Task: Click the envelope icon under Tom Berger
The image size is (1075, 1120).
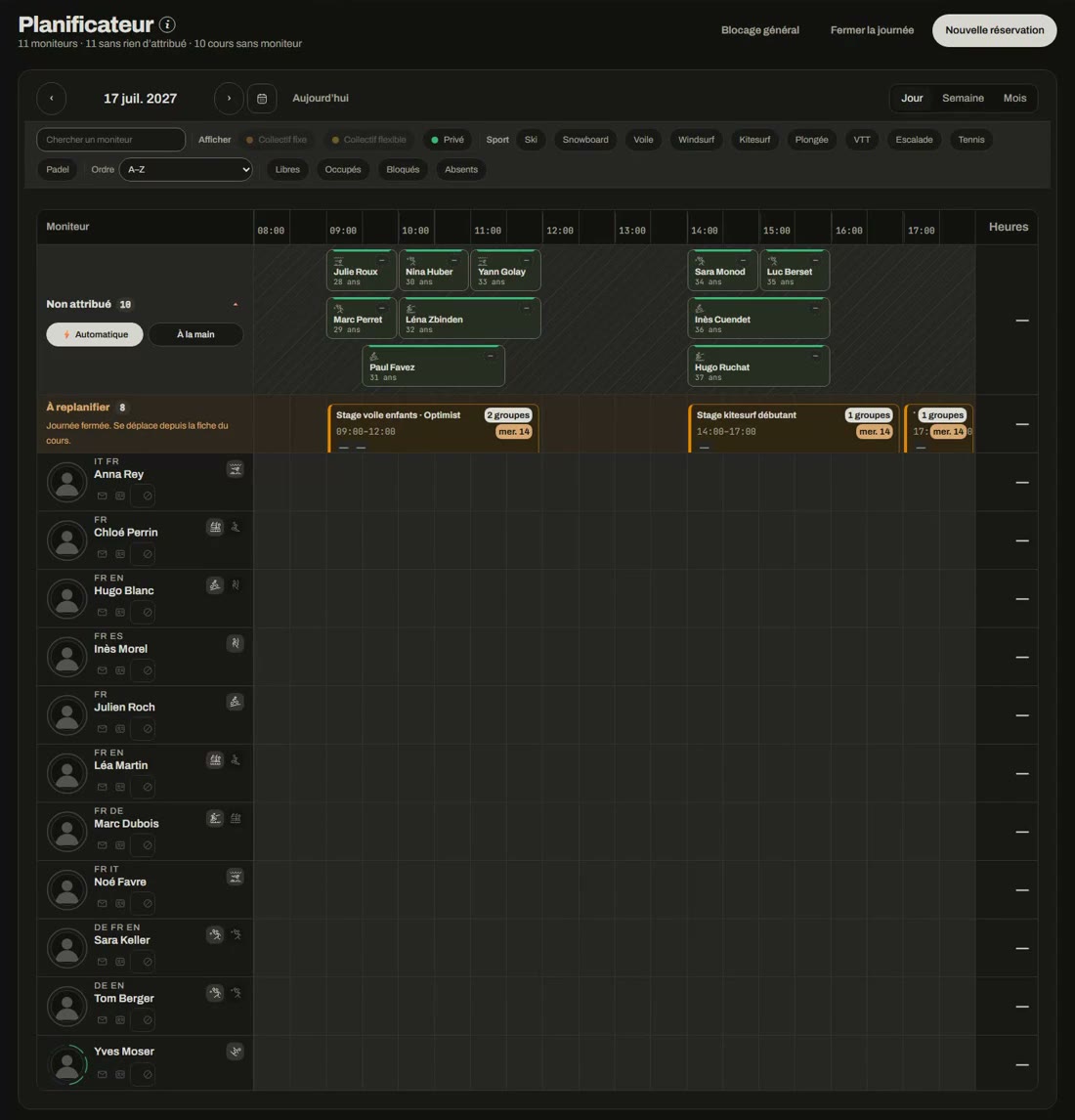Action: 103,1020
